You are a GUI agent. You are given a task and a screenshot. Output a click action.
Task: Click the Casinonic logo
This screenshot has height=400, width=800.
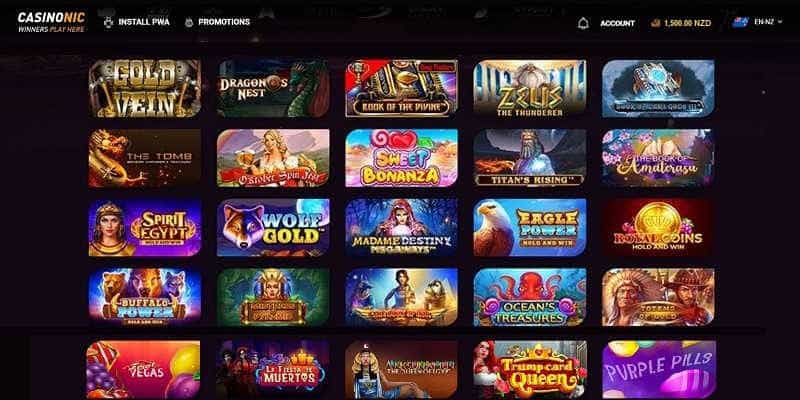pyautogui.click(x=51, y=21)
